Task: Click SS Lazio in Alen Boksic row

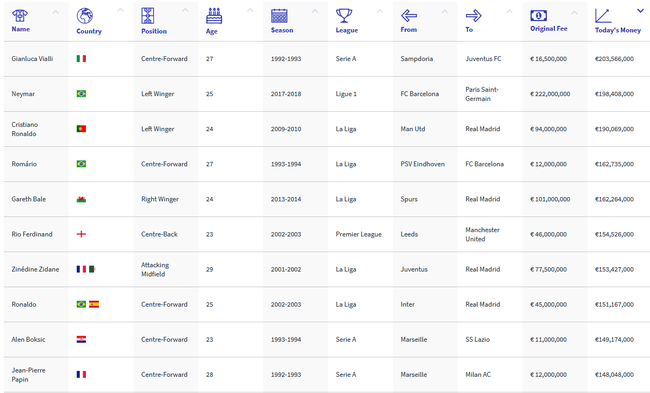Action: tap(478, 340)
